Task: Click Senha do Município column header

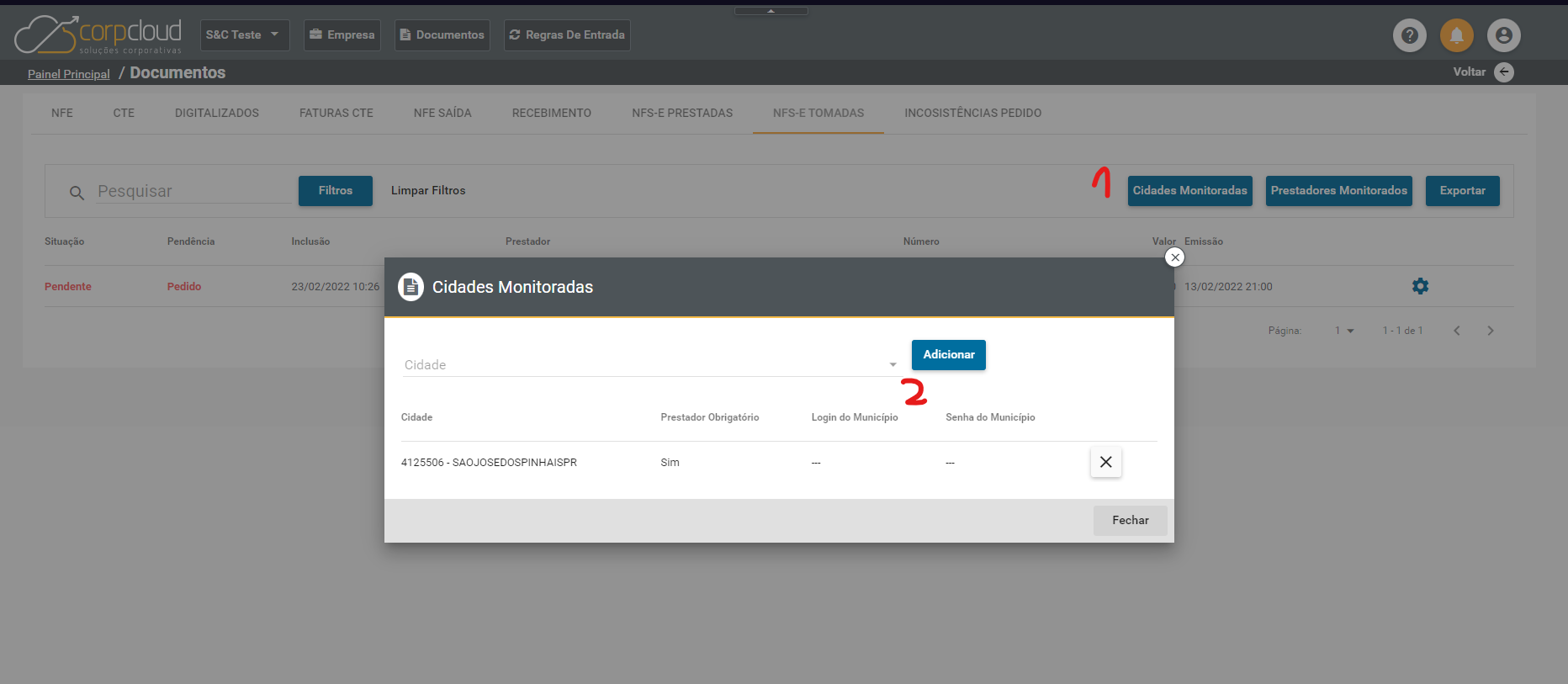Action: [x=990, y=417]
